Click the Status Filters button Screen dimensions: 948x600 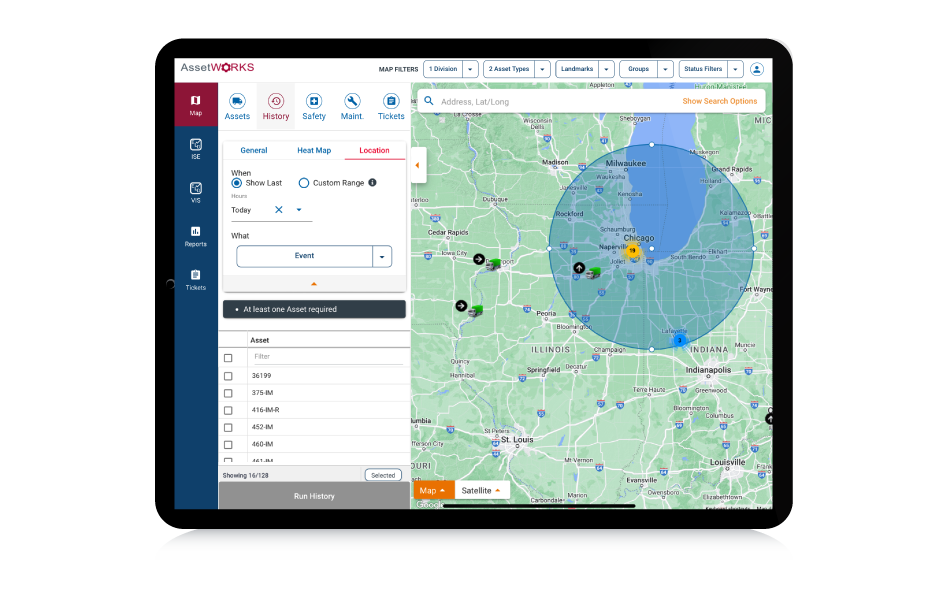[703, 69]
